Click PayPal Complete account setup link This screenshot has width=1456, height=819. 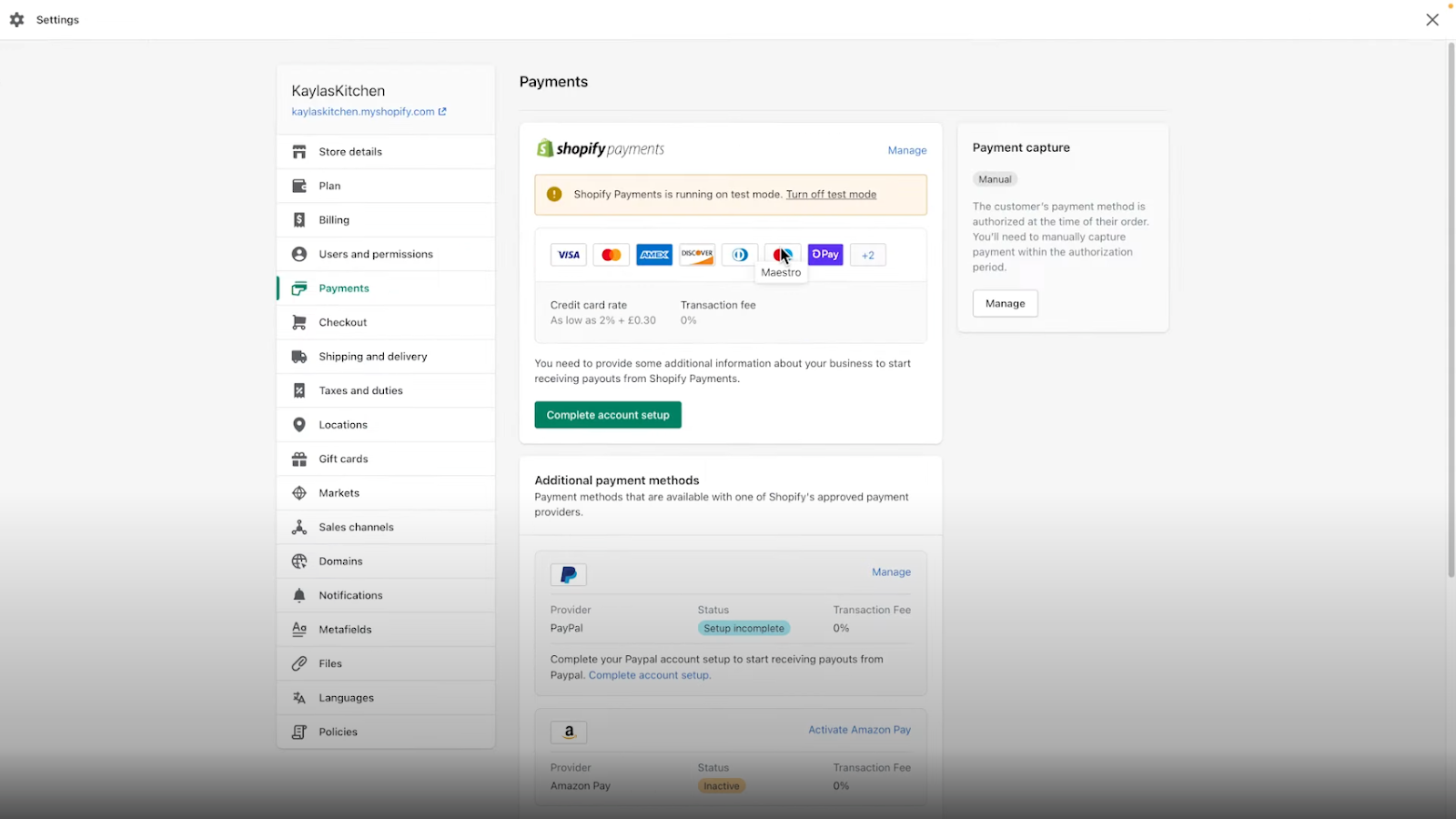(650, 675)
